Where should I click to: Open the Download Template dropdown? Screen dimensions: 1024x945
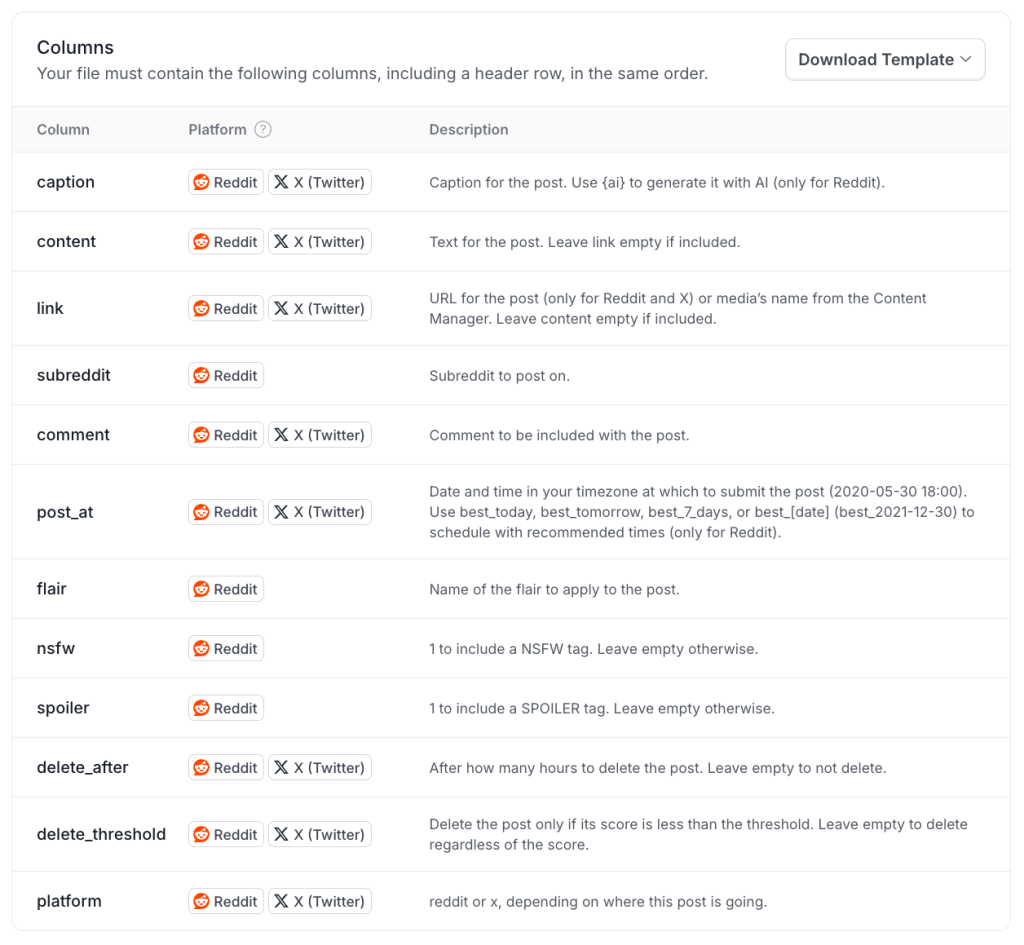tap(884, 59)
